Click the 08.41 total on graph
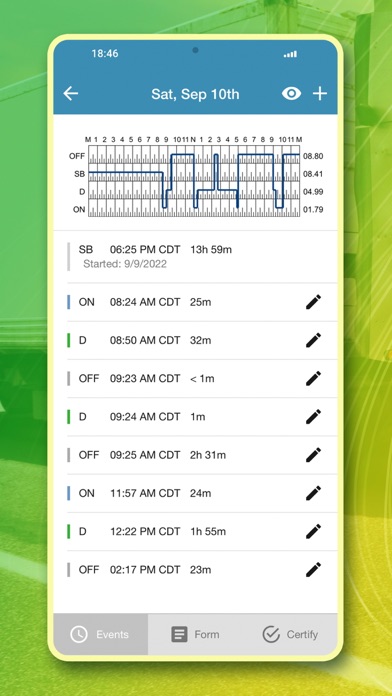The height and width of the screenshot is (696, 392). [x=313, y=174]
